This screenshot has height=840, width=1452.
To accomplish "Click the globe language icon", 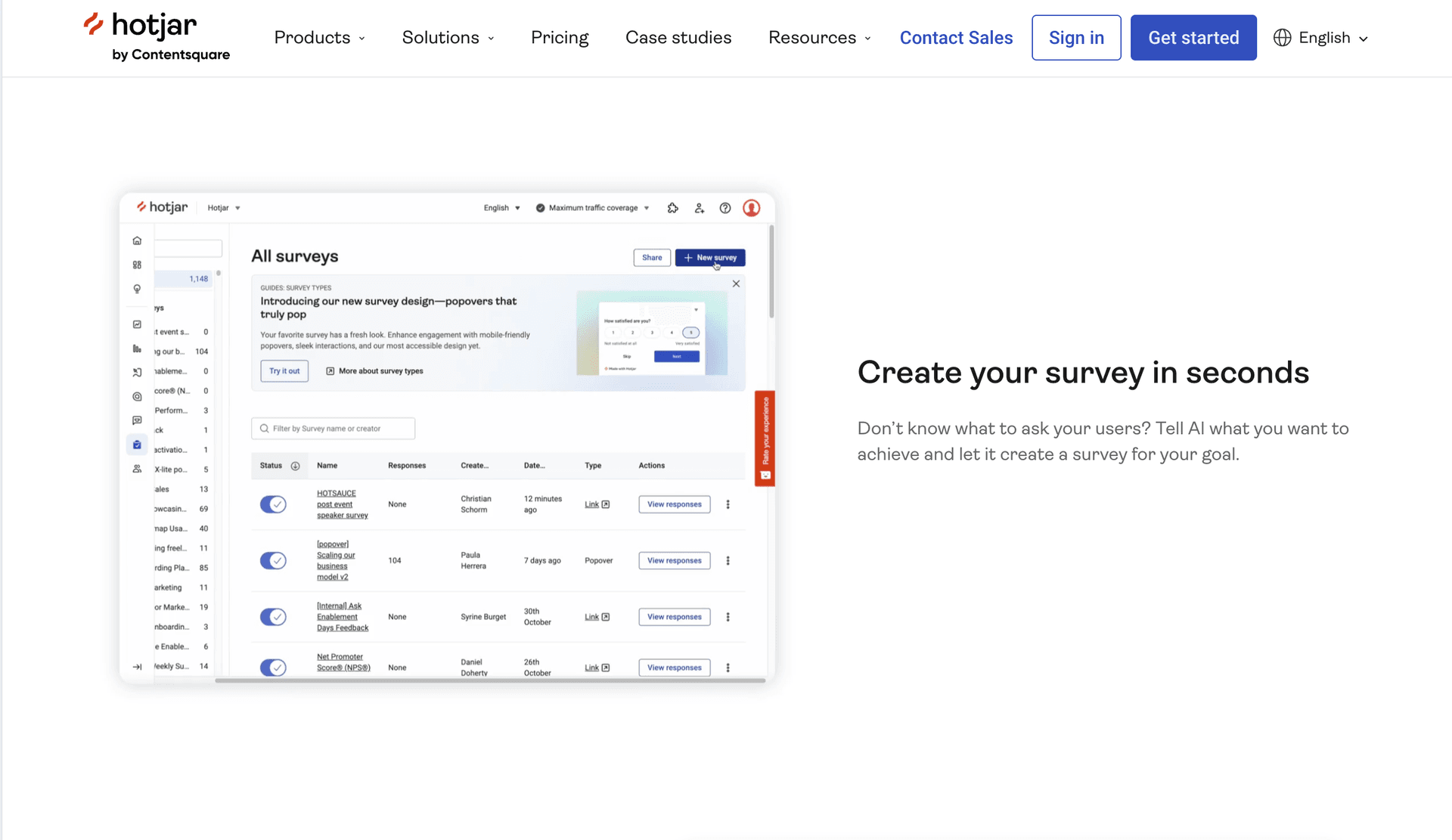I will [1282, 38].
